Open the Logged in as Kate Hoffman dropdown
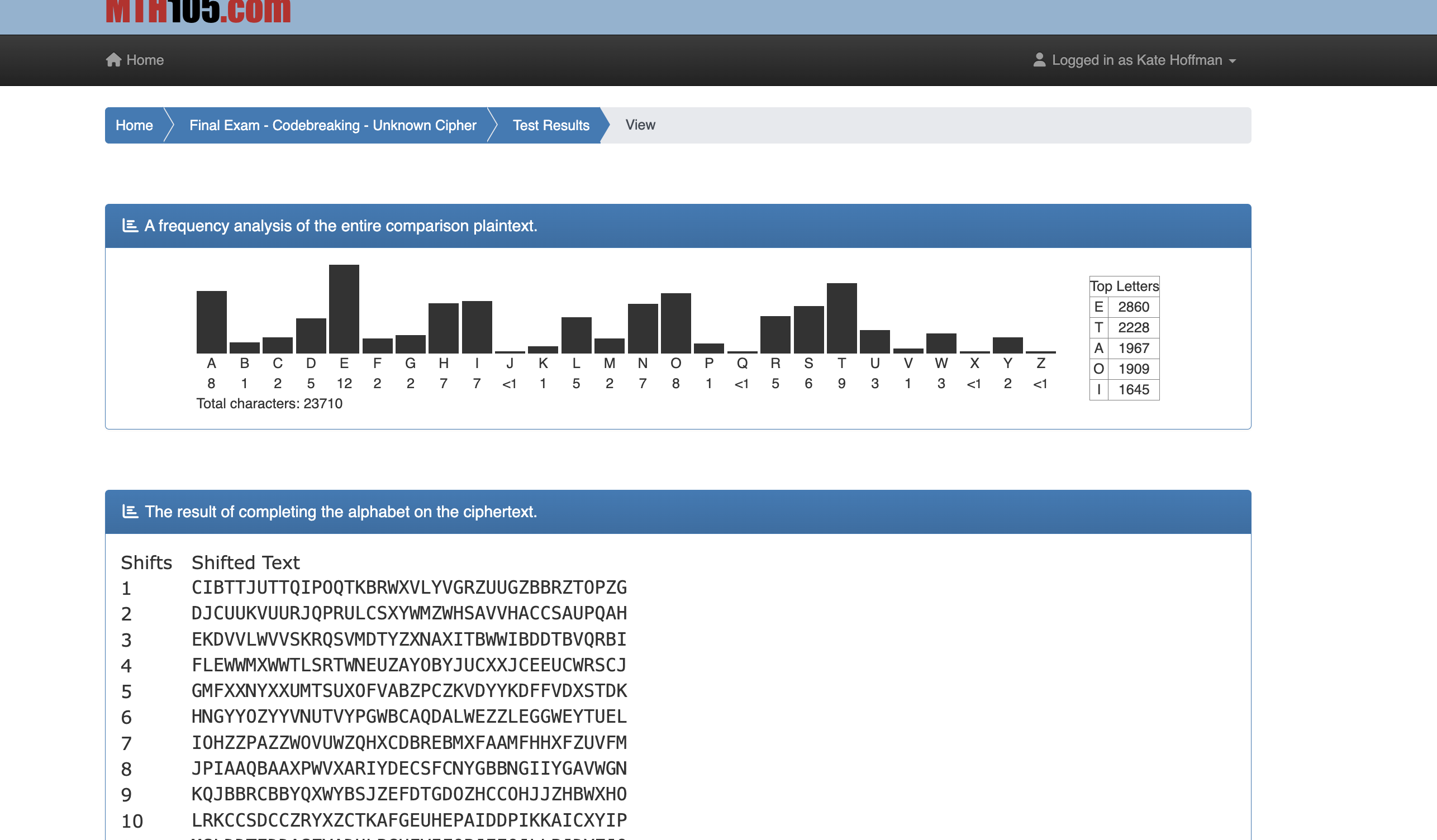 coord(1136,60)
